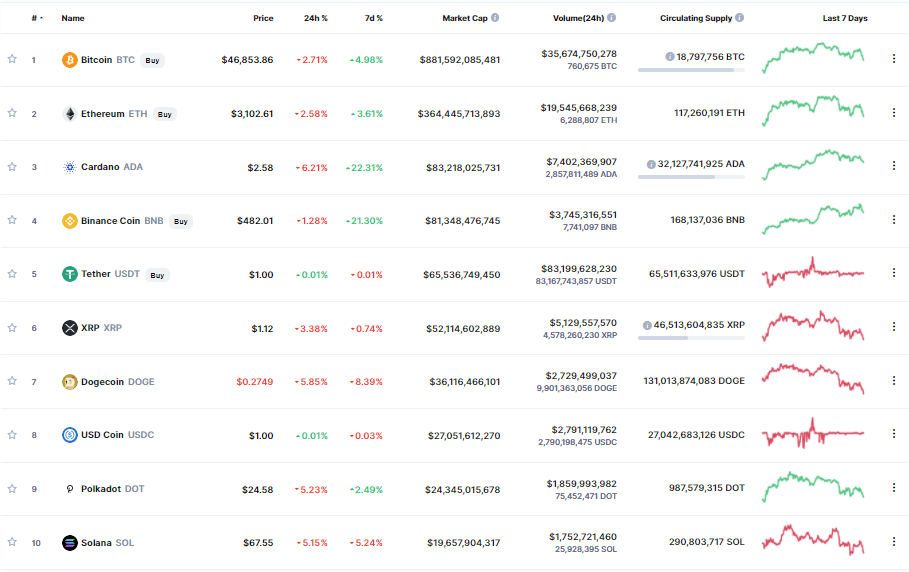Viewport: 909px width, 572px height.
Task: Buy Binance Coin using Buy button
Action: coord(181,221)
